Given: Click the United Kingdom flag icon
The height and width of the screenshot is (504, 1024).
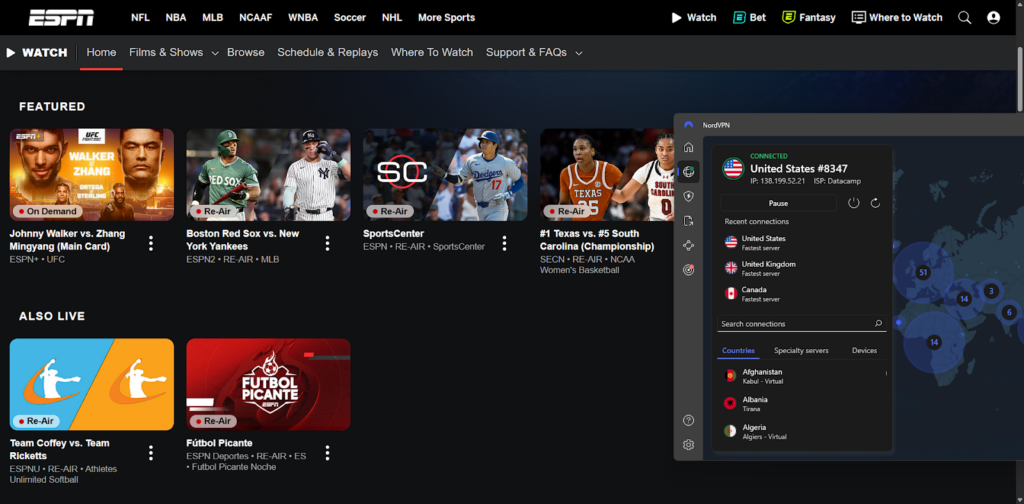Looking at the screenshot, I should coord(731,268).
